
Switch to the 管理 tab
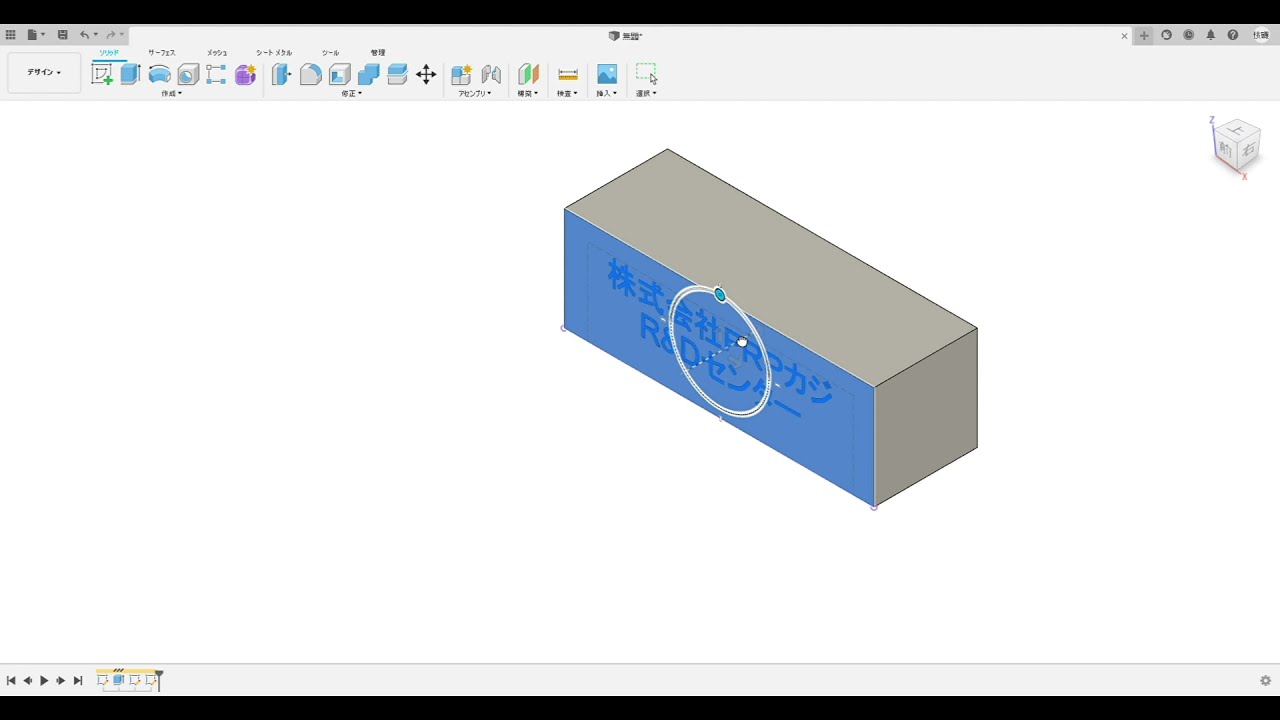[378, 52]
